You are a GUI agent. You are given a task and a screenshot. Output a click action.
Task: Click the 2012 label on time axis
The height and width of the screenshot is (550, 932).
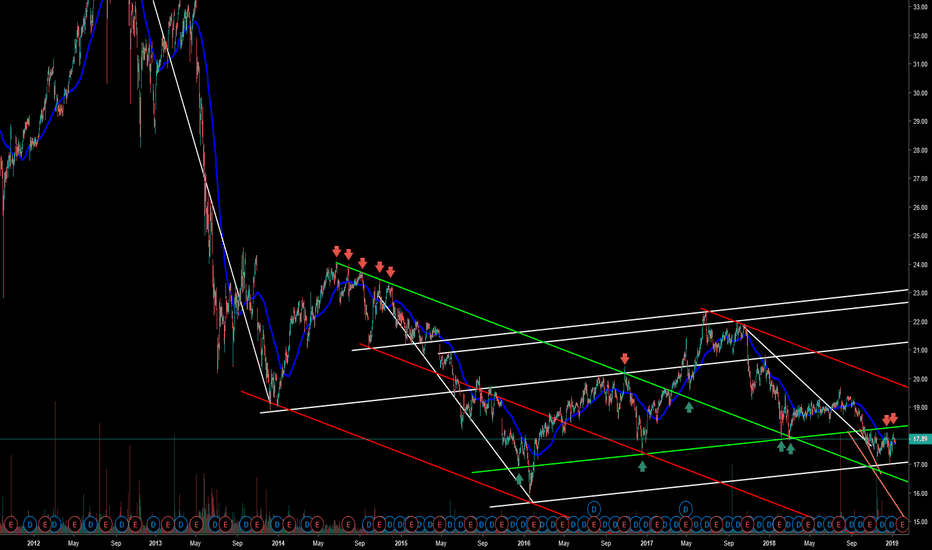coord(33,543)
